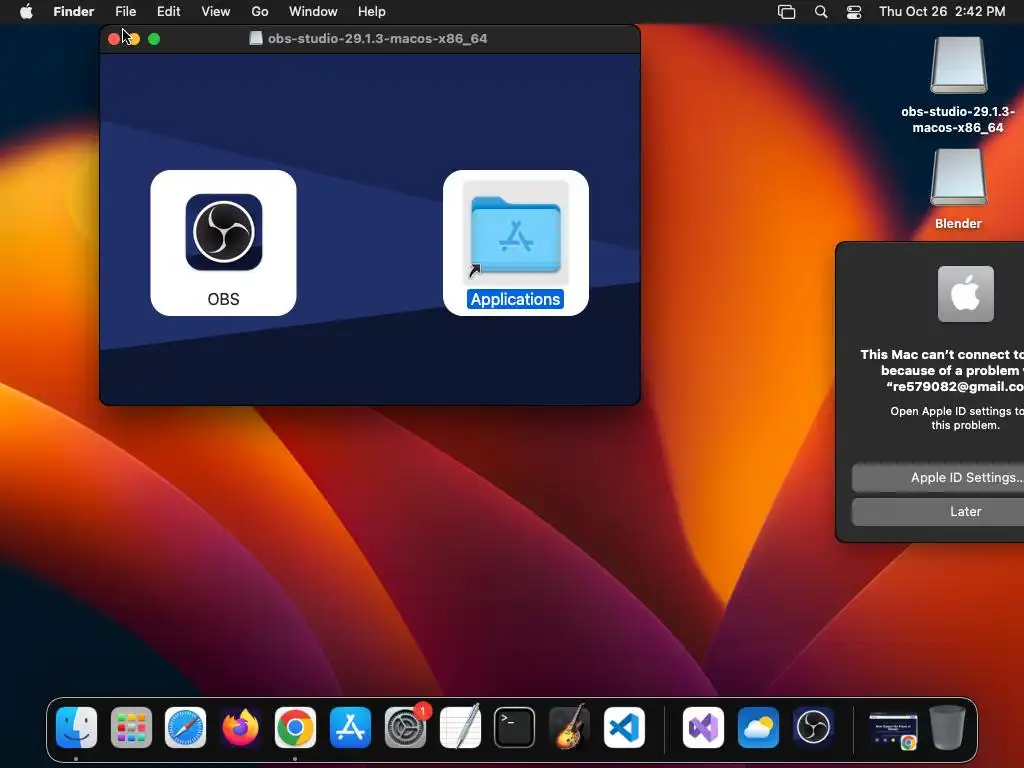Launch Safari from the Dock
Screen dimensions: 1024x768
coord(185,728)
